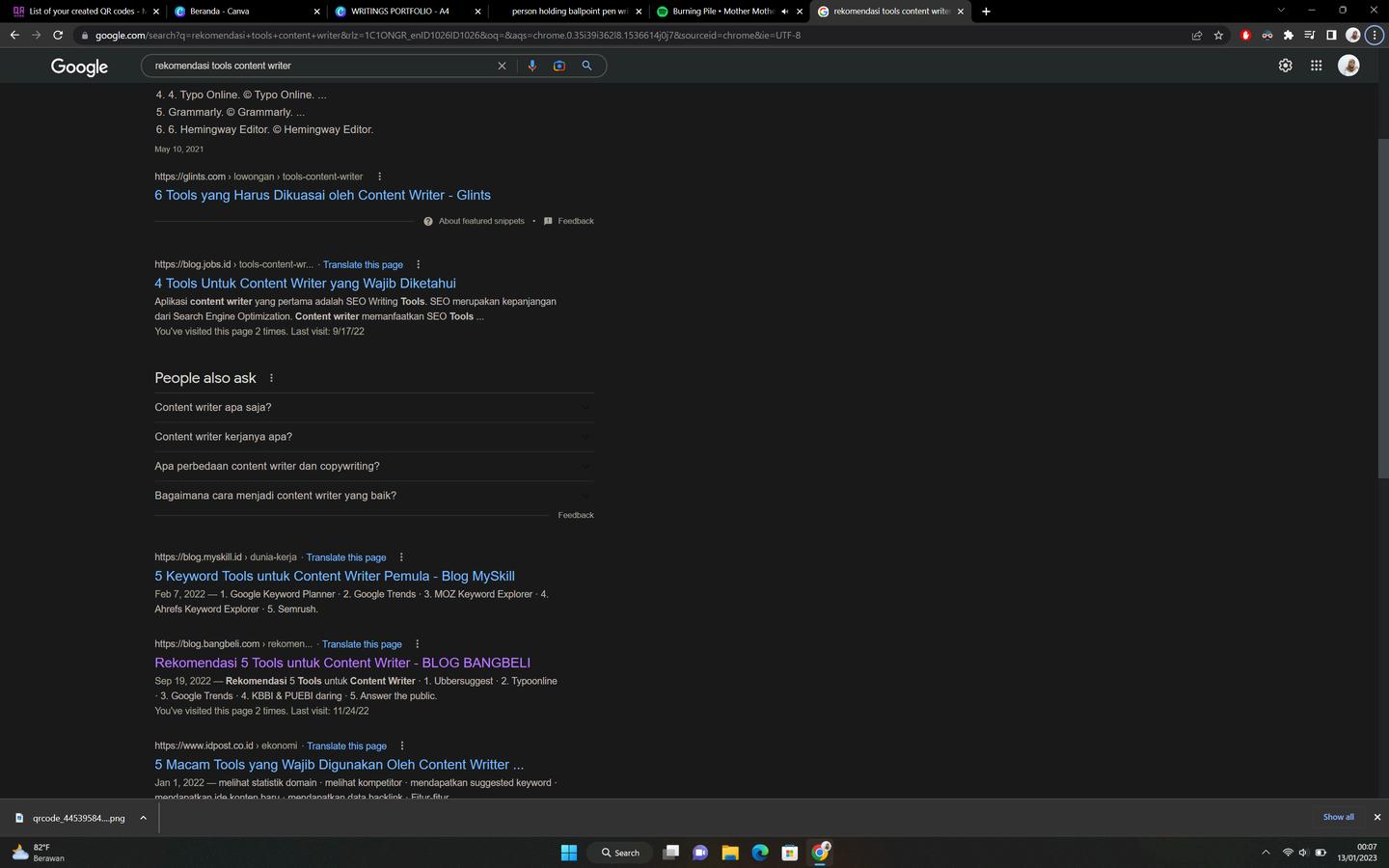Viewport: 1389px width, 868px height.
Task: Expand 'Content writer kerjanya apa?' question
Action: tap(374, 437)
